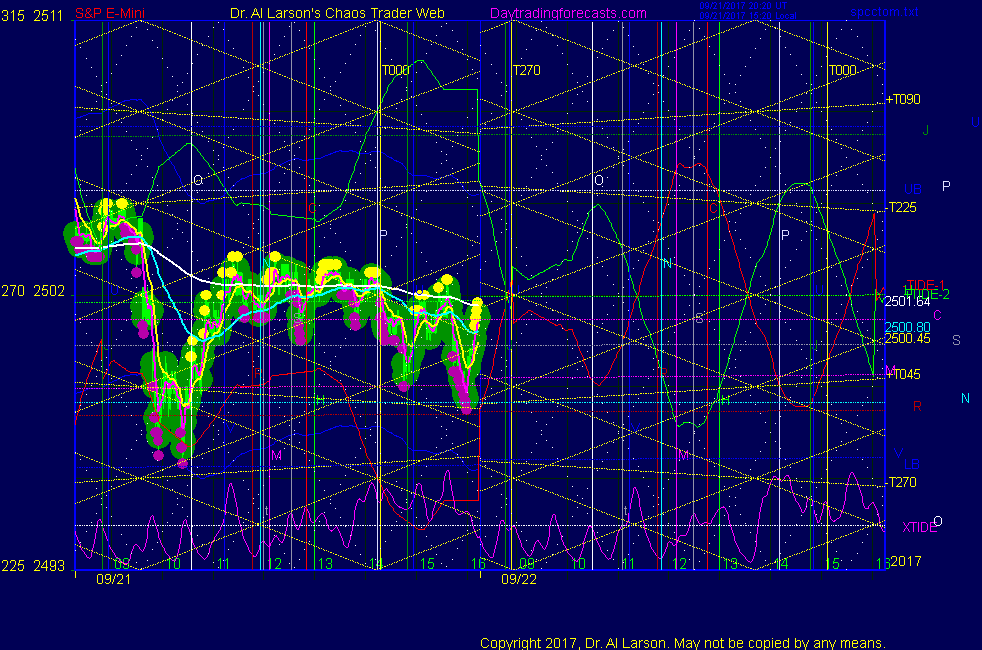This screenshot has width=982, height=650.
Task: Click the "09/21/2017 20:20 UT" timestamp
Action: coord(743,6)
